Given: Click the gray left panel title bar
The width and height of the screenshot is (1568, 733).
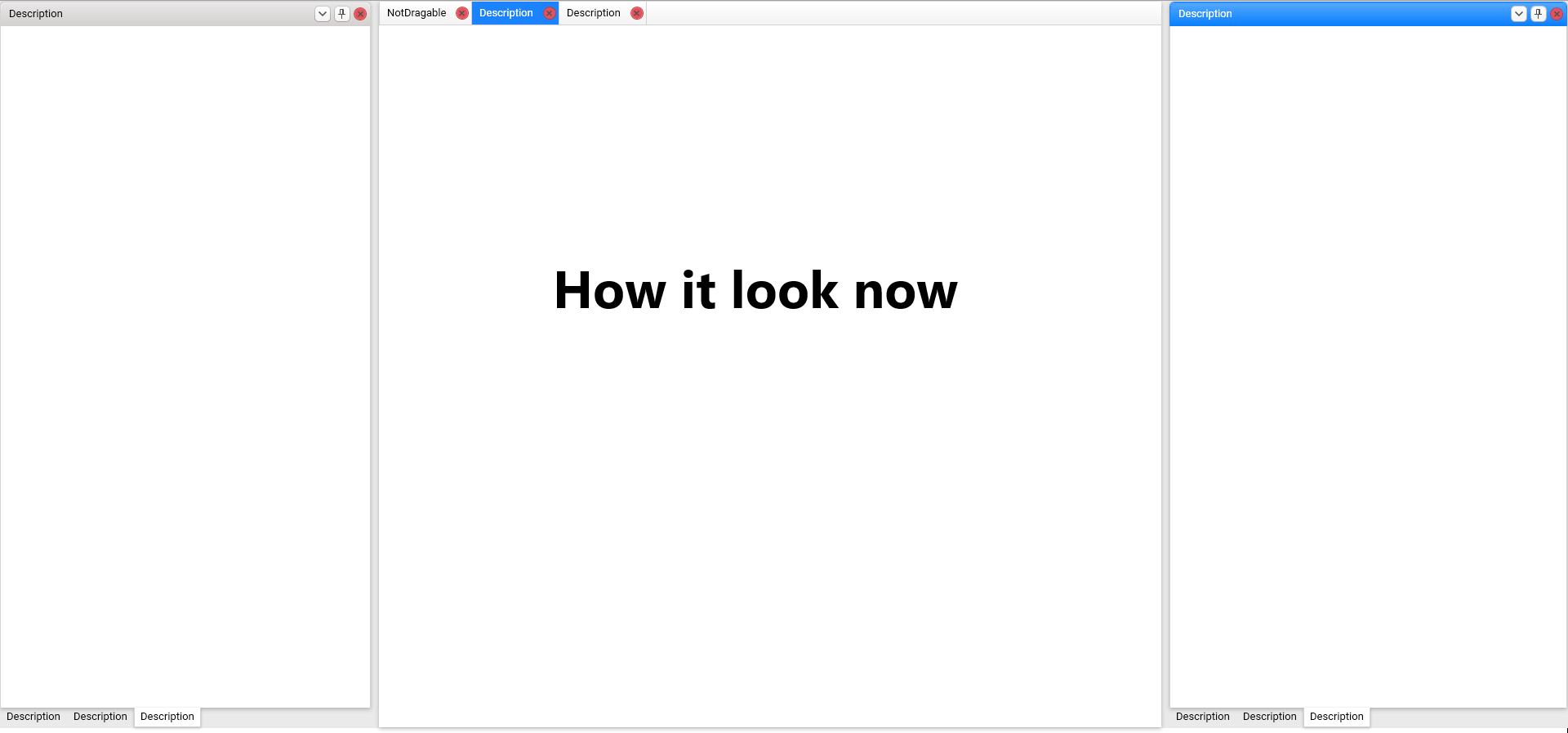Looking at the screenshot, I should pyautogui.click(x=163, y=14).
